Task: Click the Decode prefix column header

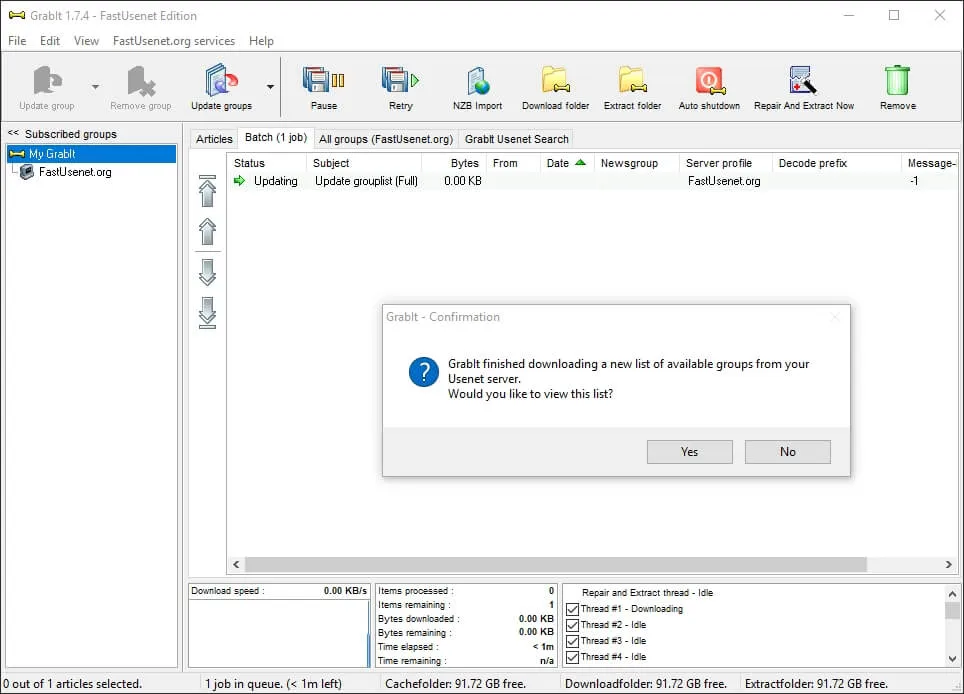Action: (837, 163)
